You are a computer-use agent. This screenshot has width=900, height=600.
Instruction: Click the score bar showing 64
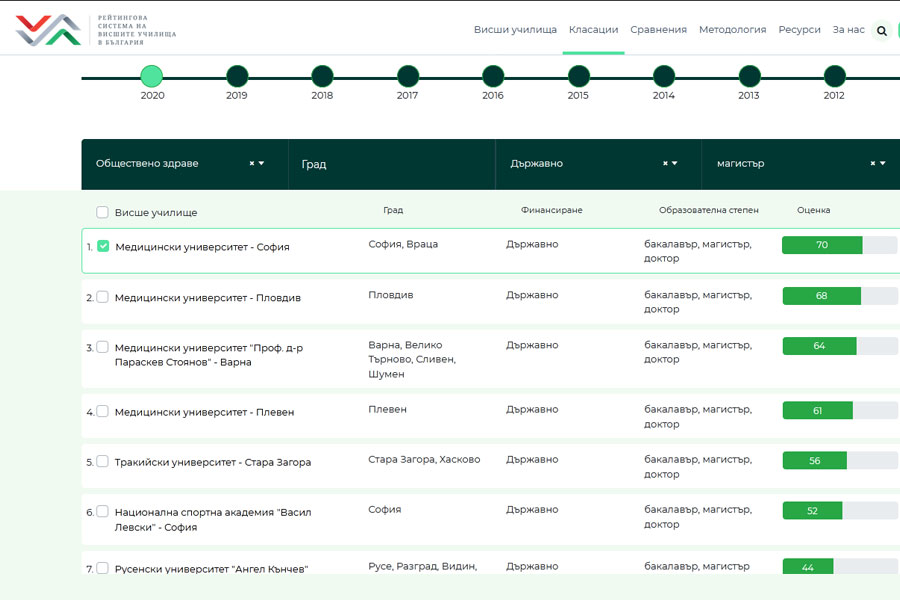[839, 346]
